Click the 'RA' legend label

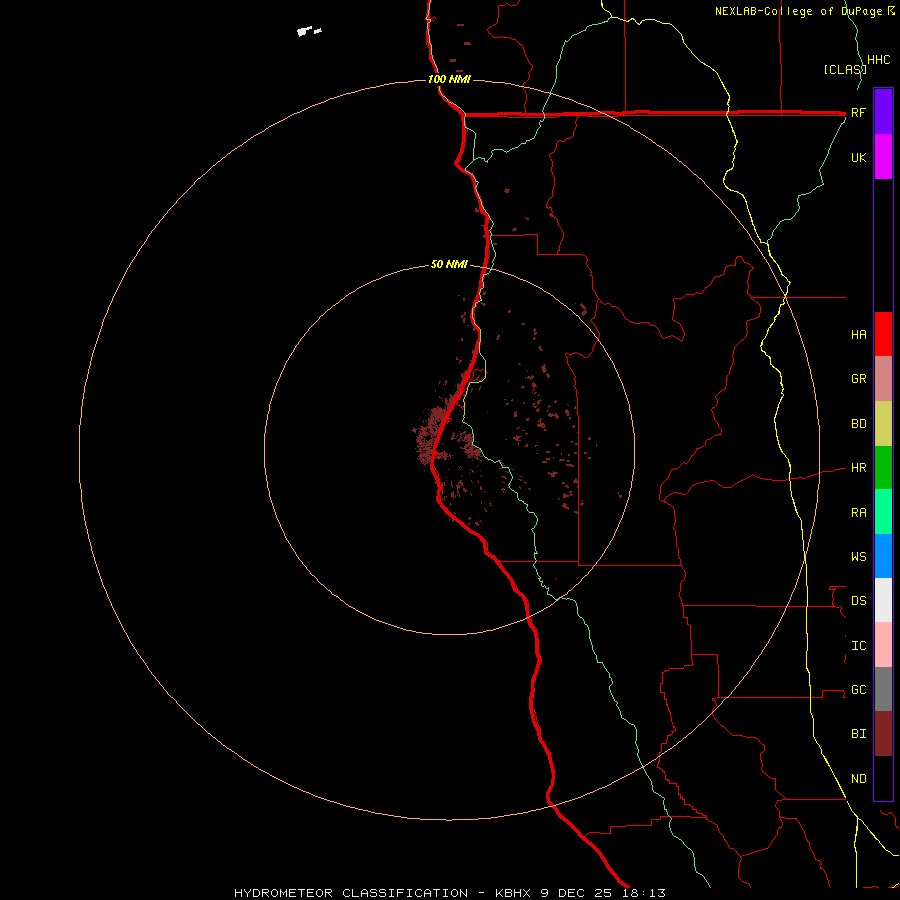858,513
